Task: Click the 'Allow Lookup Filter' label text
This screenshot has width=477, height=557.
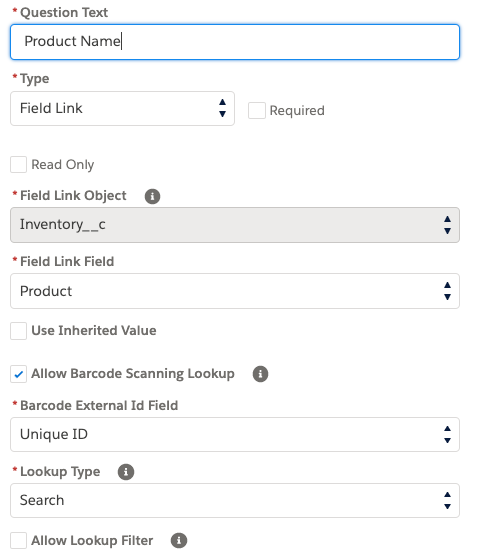Action: click(92, 541)
